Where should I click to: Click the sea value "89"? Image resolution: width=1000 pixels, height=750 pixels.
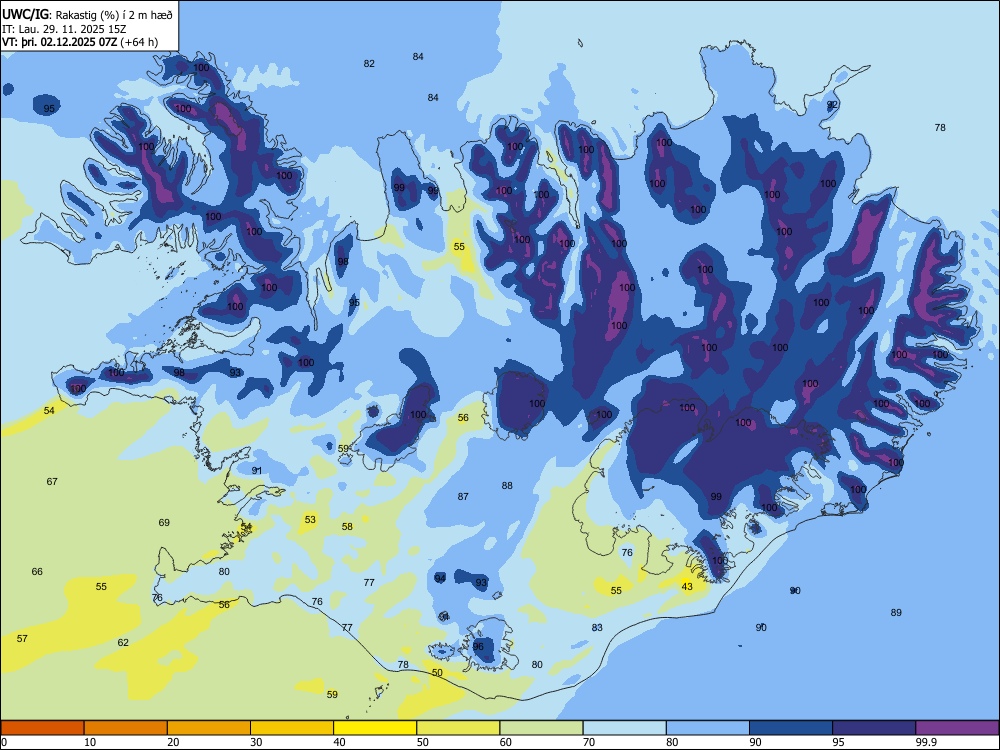pyautogui.click(x=896, y=613)
